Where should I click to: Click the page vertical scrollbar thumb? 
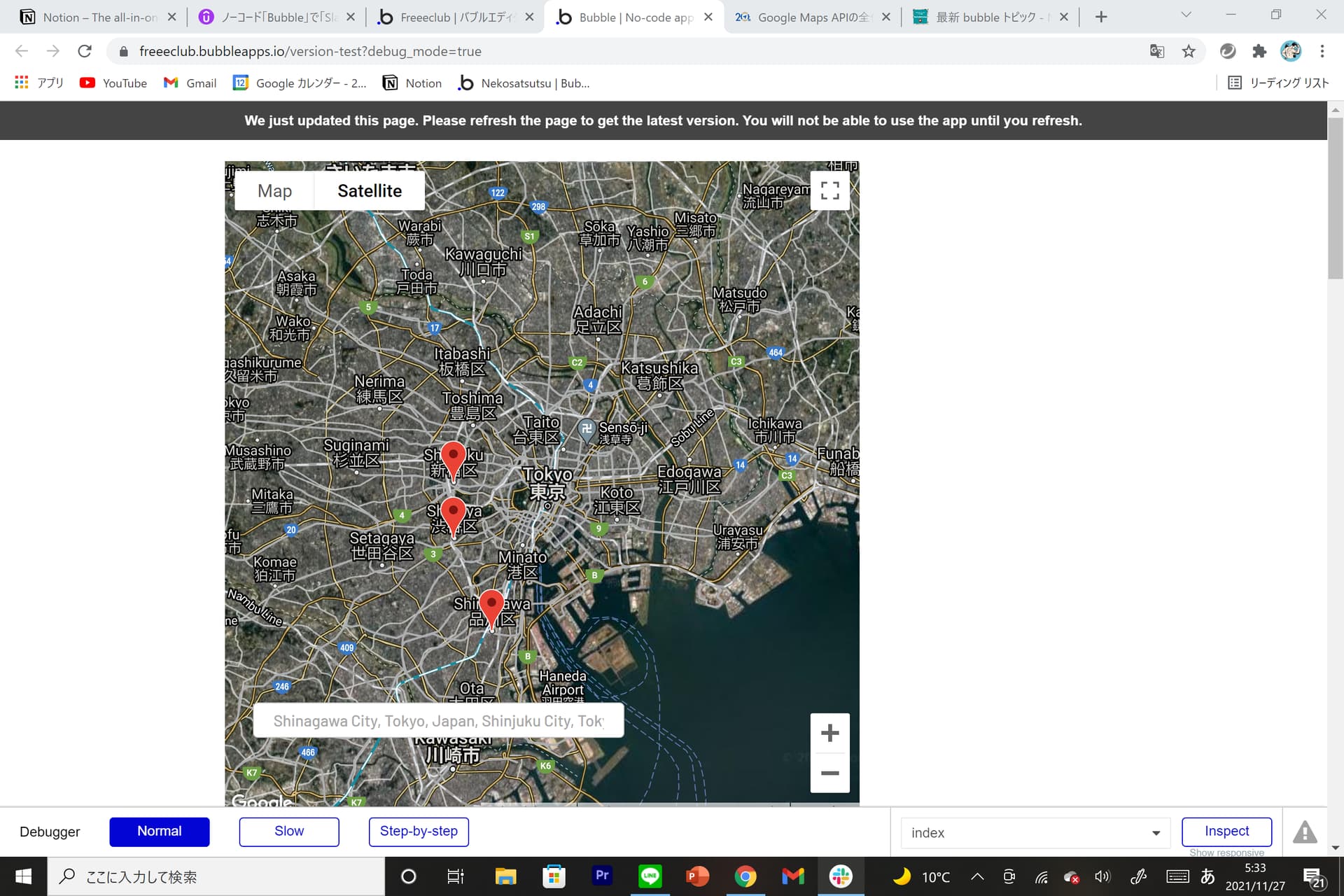(1336, 199)
